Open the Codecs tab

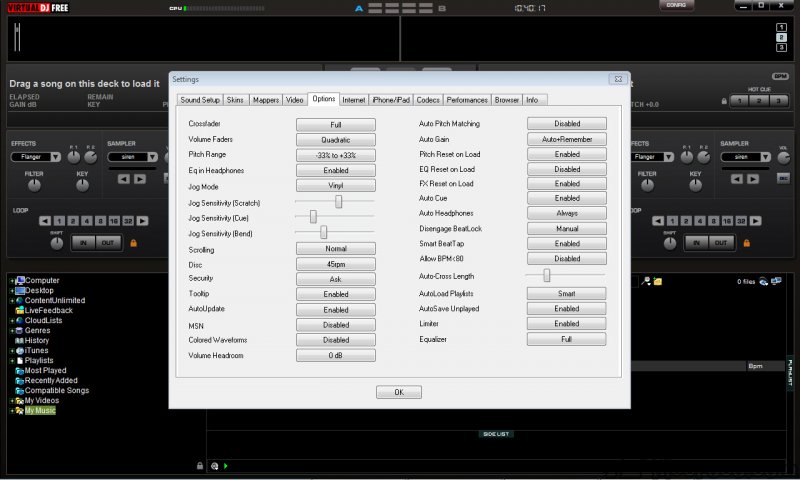428,100
